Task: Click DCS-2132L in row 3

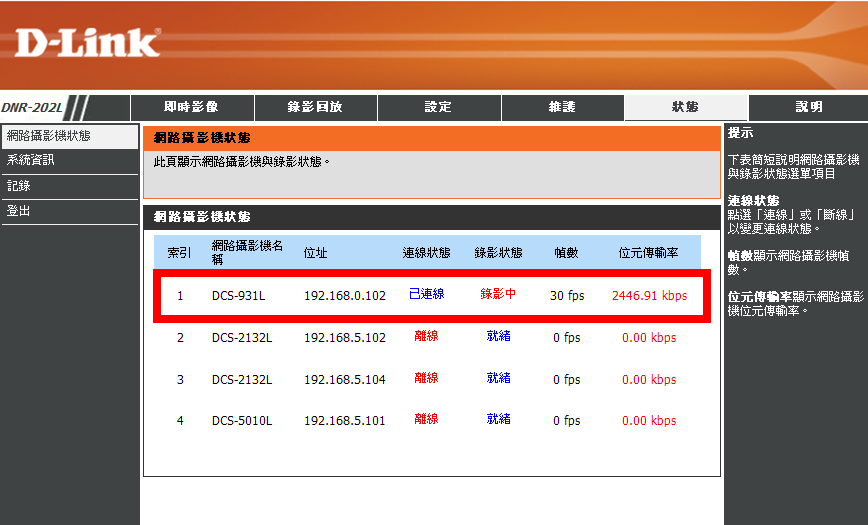Action: pos(242,380)
